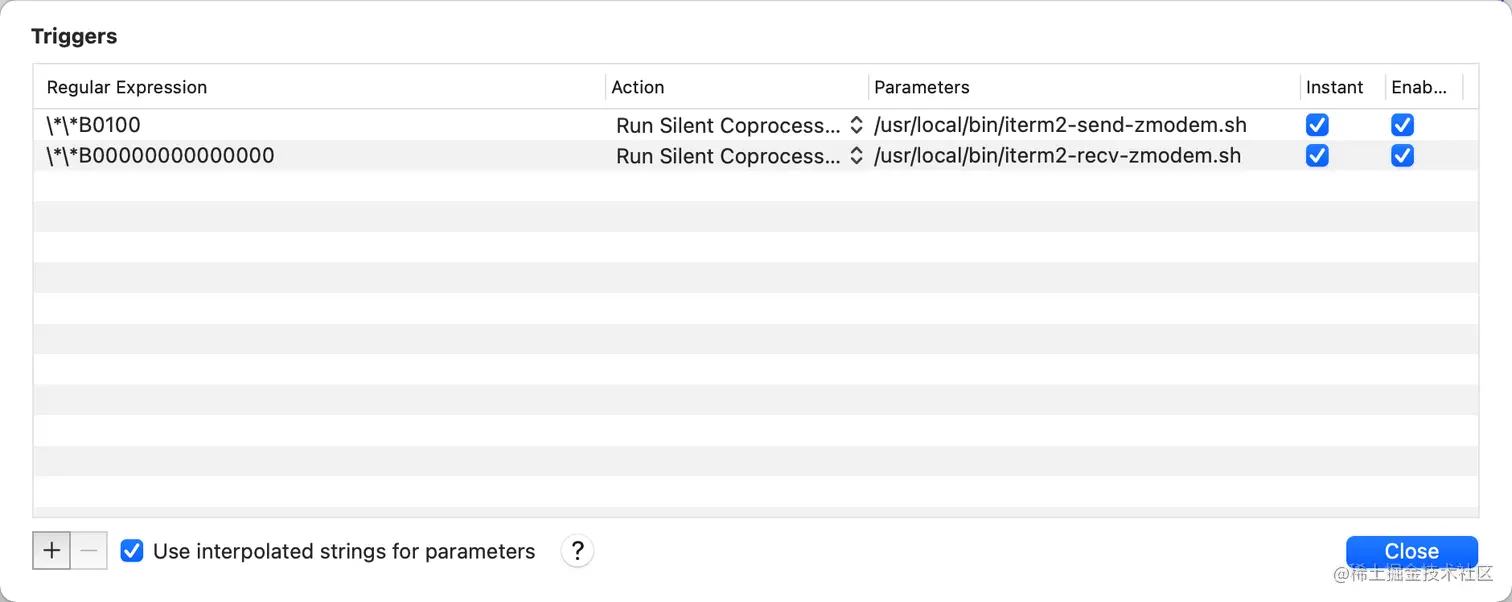Toggle Instant checkbox for recv-zmodem trigger
The width and height of the screenshot is (1512, 602).
click(1317, 156)
